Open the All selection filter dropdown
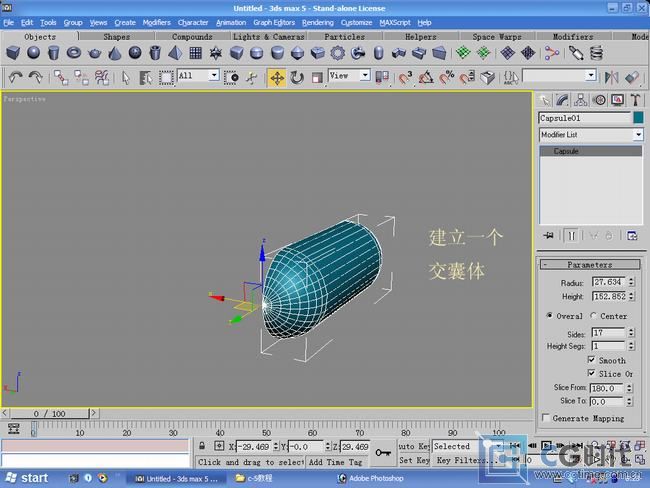The image size is (650, 488). coord(214,75)
